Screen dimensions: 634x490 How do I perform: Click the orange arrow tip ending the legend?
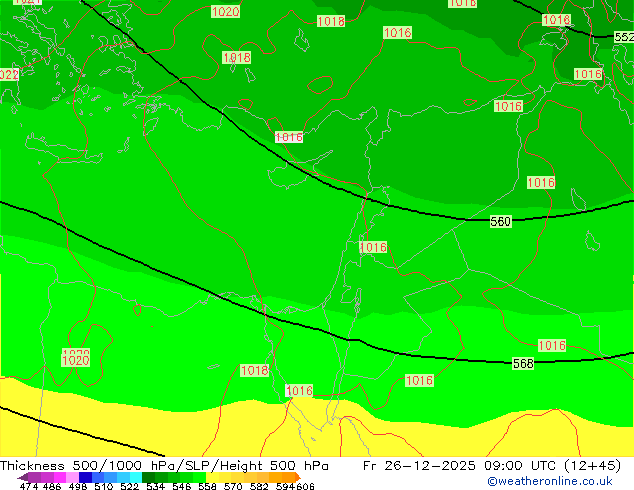click(298, 477)
